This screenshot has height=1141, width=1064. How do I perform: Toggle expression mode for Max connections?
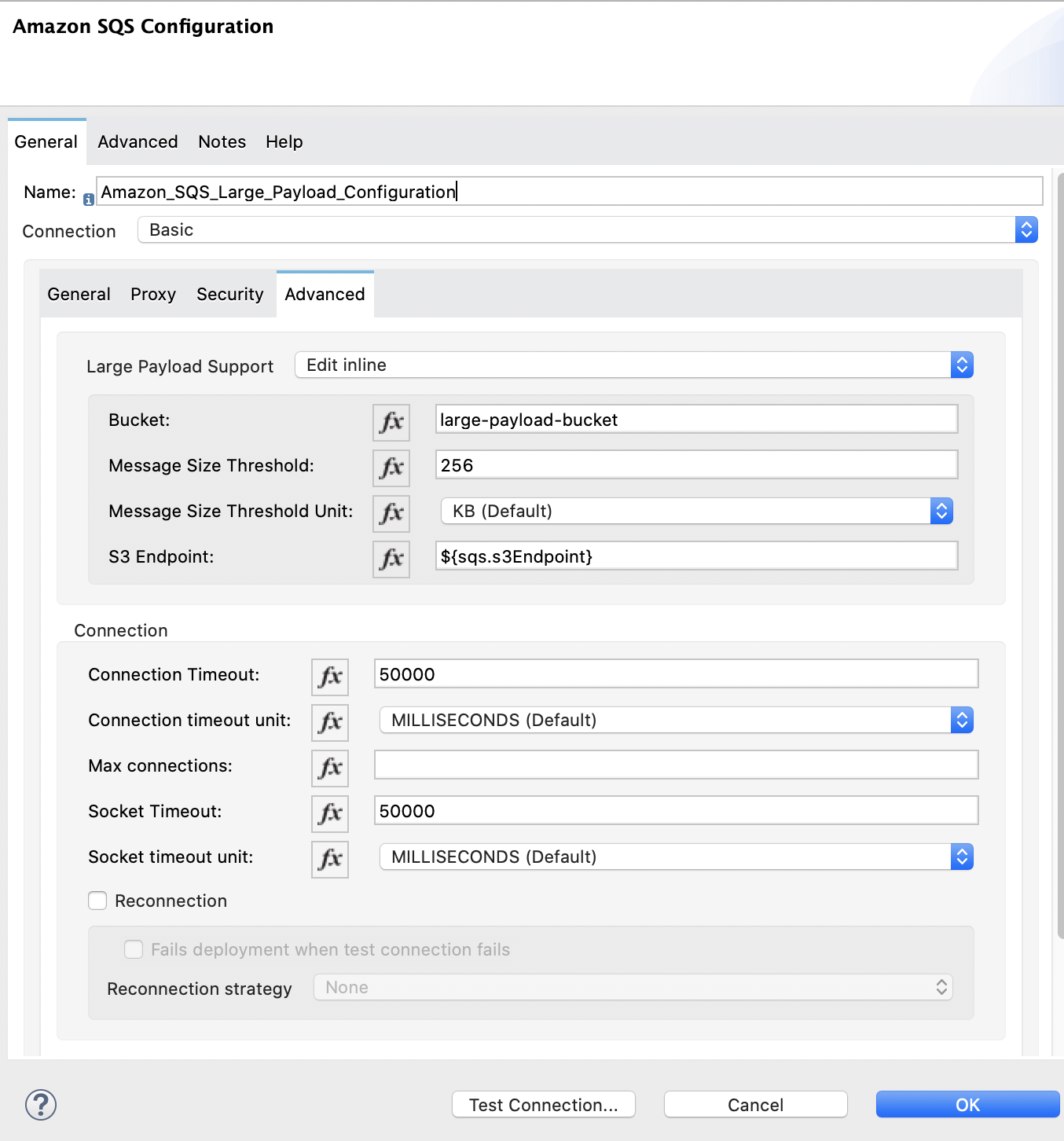tap(329, 768)
